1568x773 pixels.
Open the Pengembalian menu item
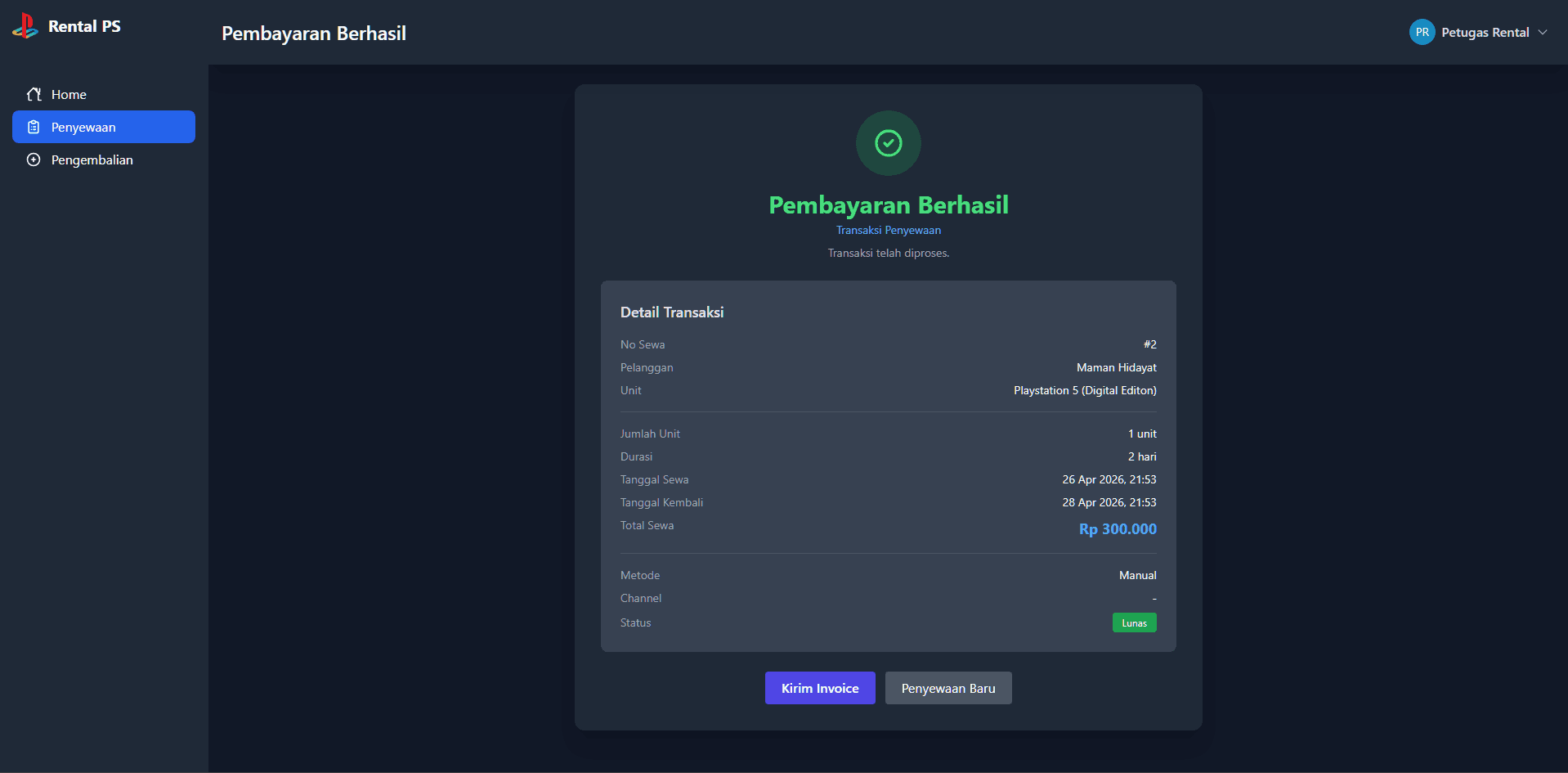[x=104, y=160]
